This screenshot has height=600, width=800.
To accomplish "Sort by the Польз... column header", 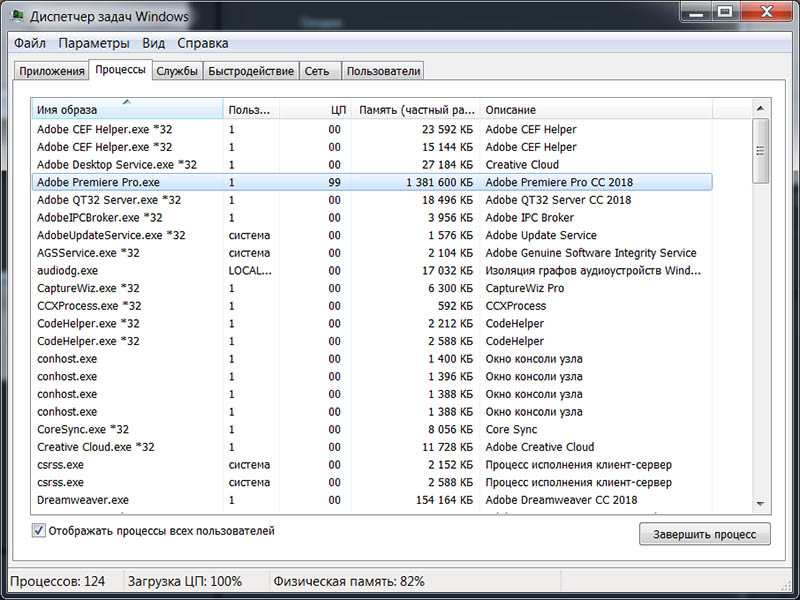I will coord(251,109).
